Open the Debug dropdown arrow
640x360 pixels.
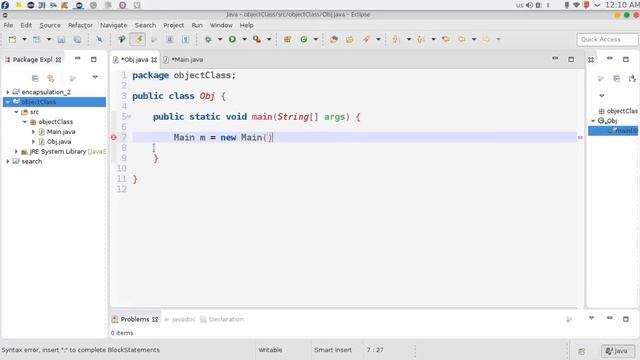click(220, 39)
